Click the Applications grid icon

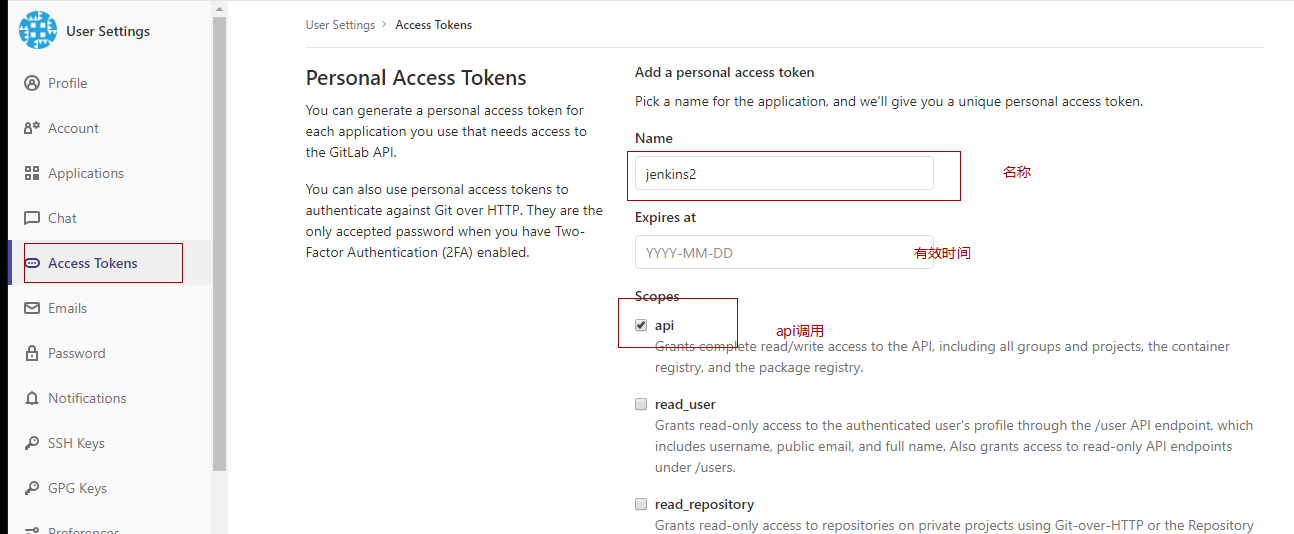pyautogui.click(x=32, y=173)
